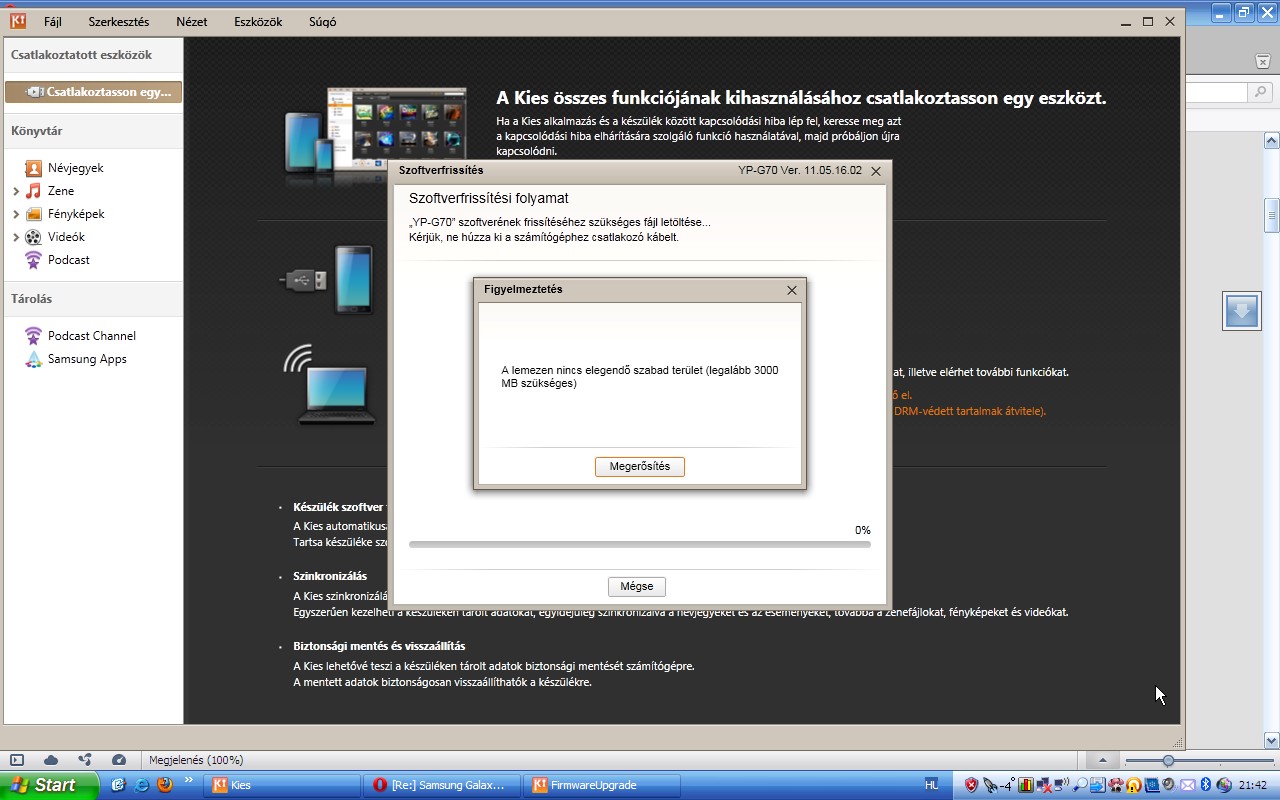Click the rocket tray icon
Viewport: 1280px width, 800px height.
(x=990, y=785)
